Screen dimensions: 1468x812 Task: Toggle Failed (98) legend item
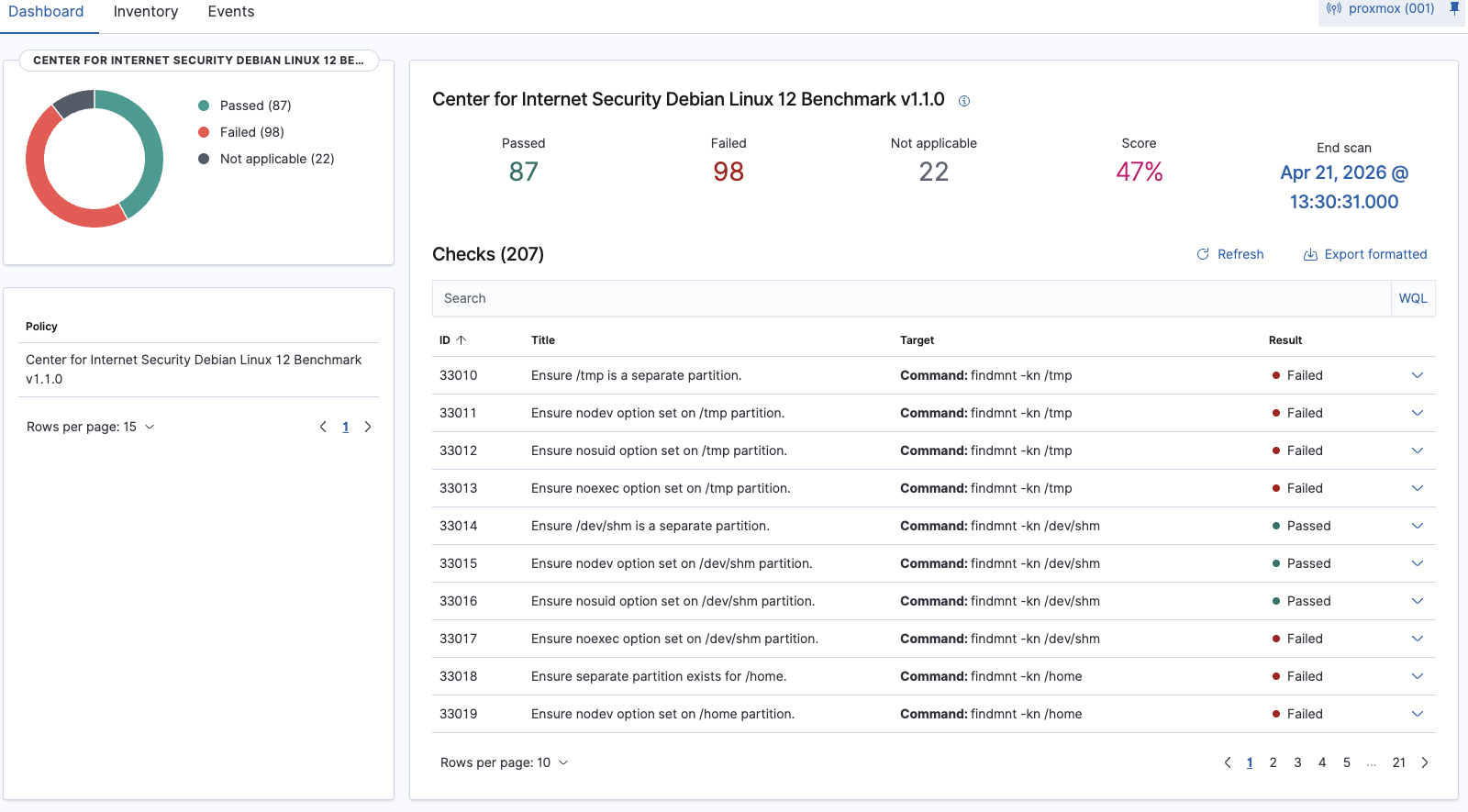[241, 132]
